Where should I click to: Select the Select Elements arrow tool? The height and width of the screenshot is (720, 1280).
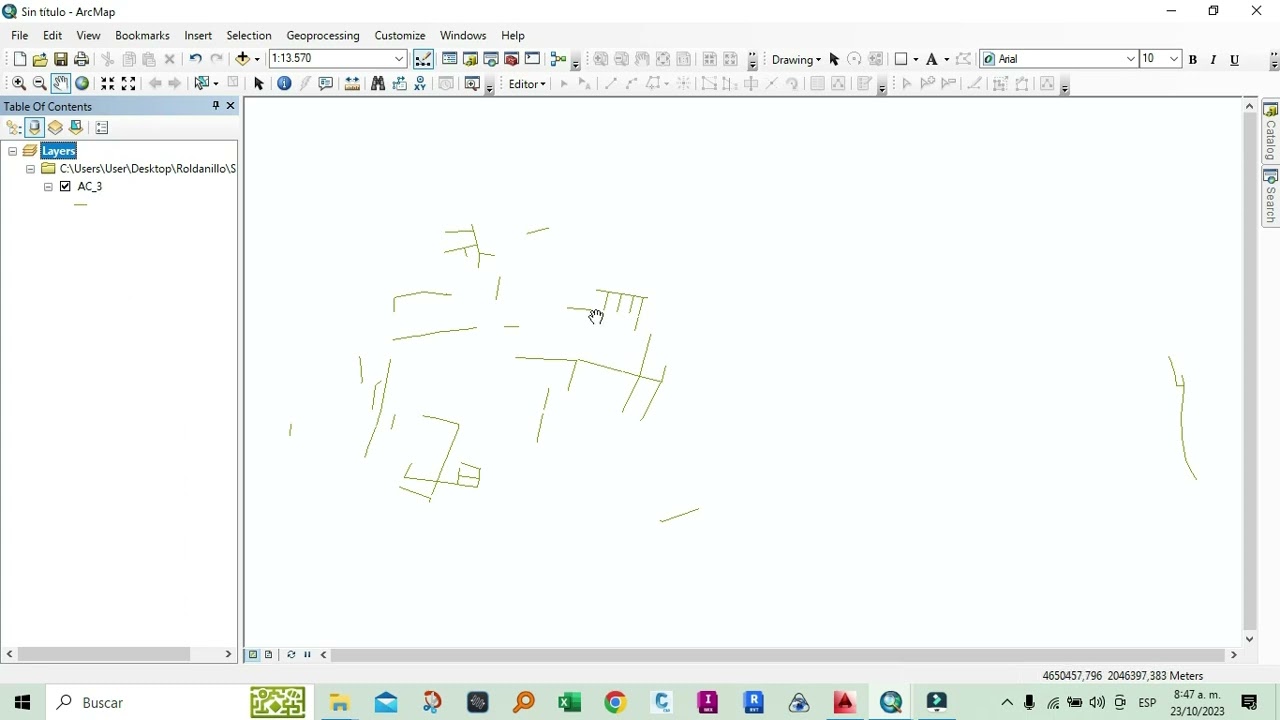click(x=259, y=84)
